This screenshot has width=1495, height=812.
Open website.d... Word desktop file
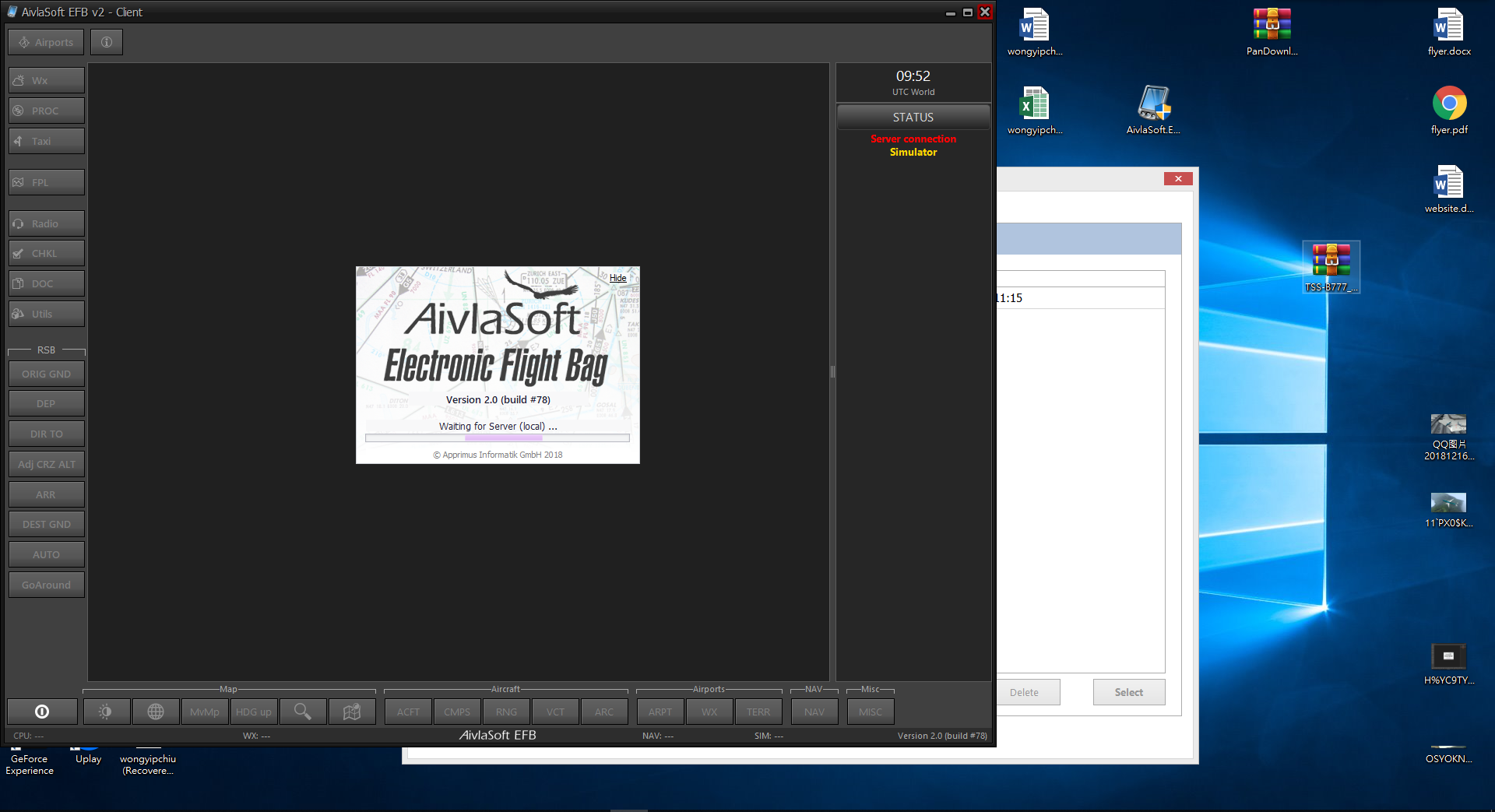(1449, 189)
